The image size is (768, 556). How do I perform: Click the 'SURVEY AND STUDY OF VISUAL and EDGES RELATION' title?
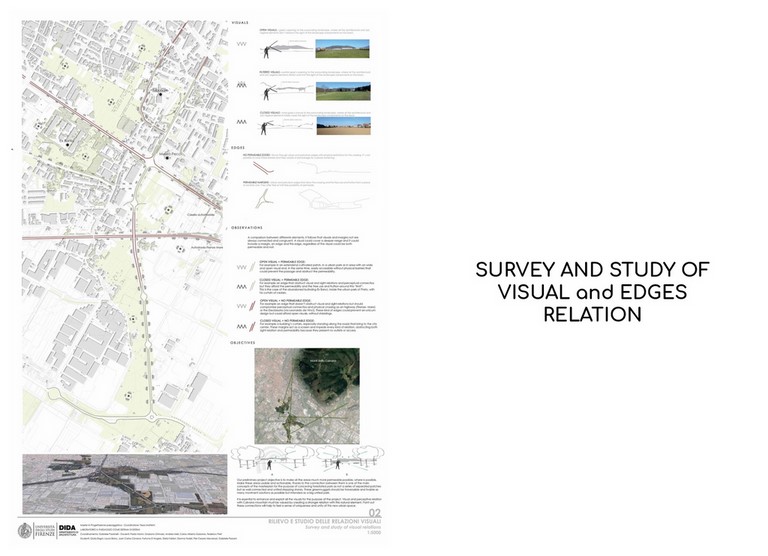tap(590, 292)
